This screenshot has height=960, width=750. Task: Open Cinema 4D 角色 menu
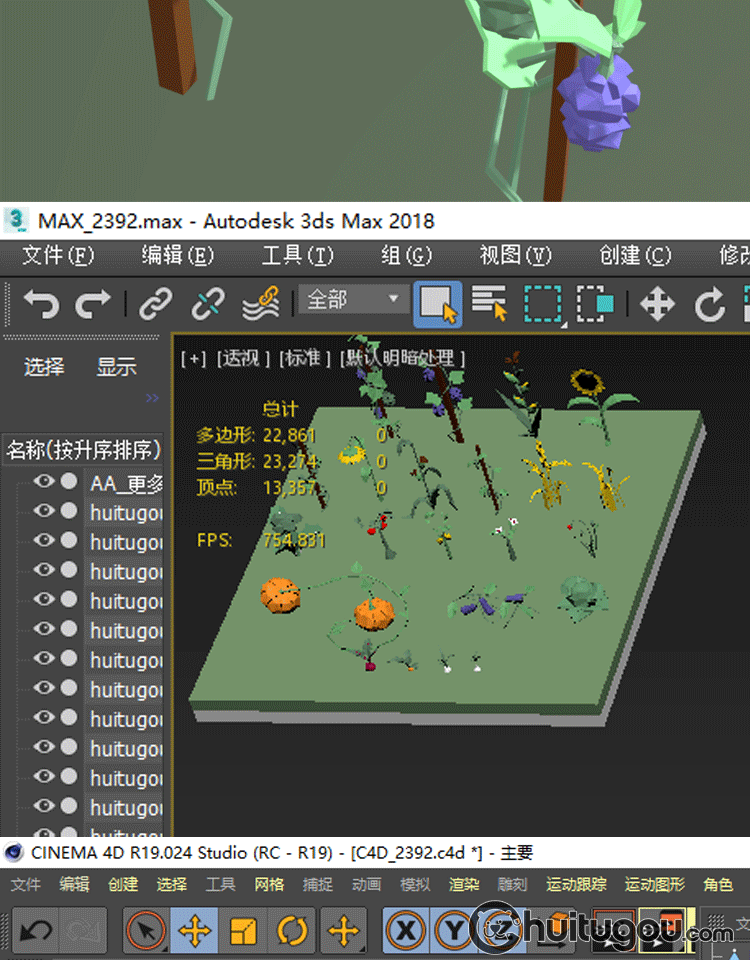tap(718, 884)
